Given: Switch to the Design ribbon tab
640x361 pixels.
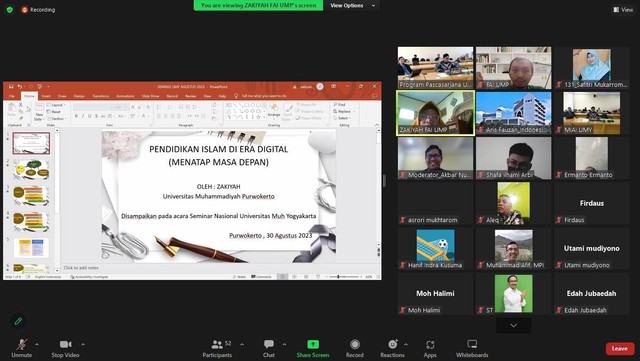Looking at the screenshot, I should pyautogui.click(x=79, y=96).
